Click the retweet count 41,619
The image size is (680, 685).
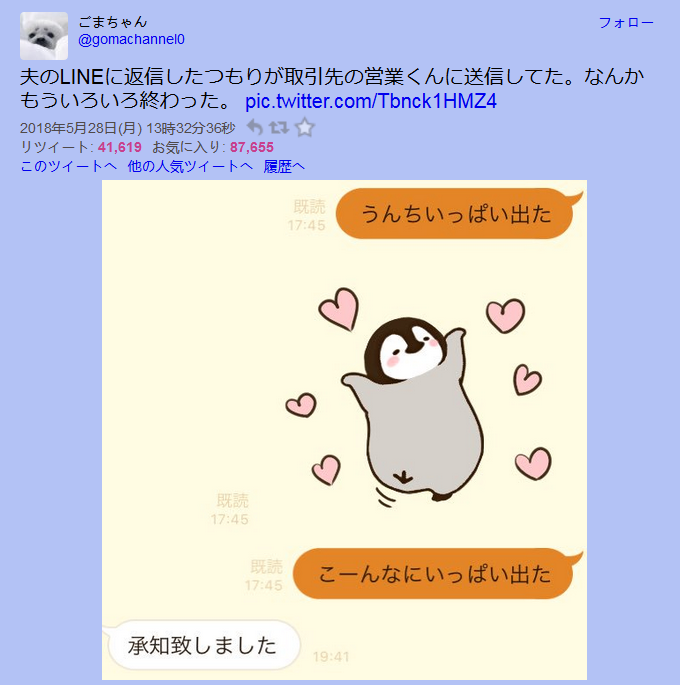pos(120,147)
